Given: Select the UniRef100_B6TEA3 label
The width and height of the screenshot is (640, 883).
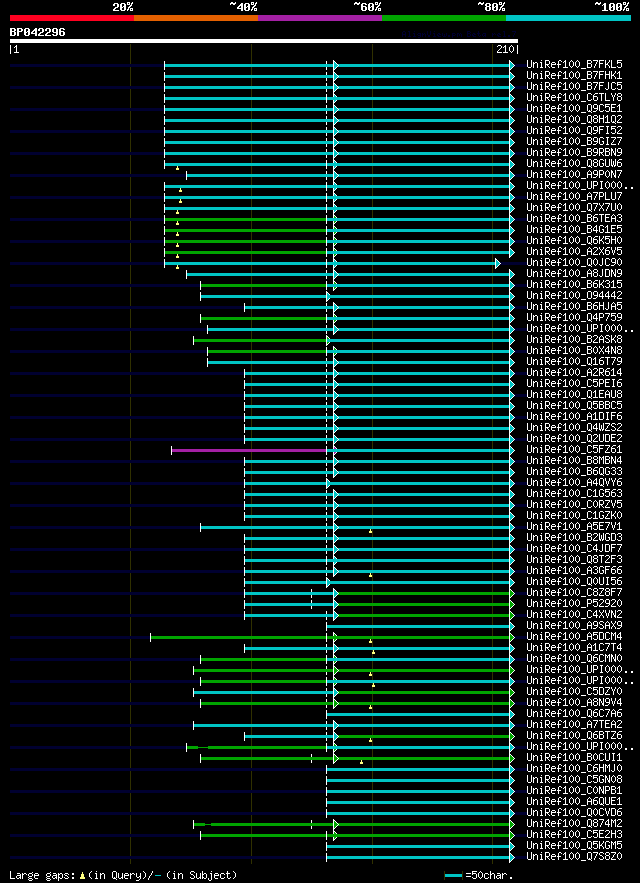Looking at the screenshot, I should tap(574, 218).
